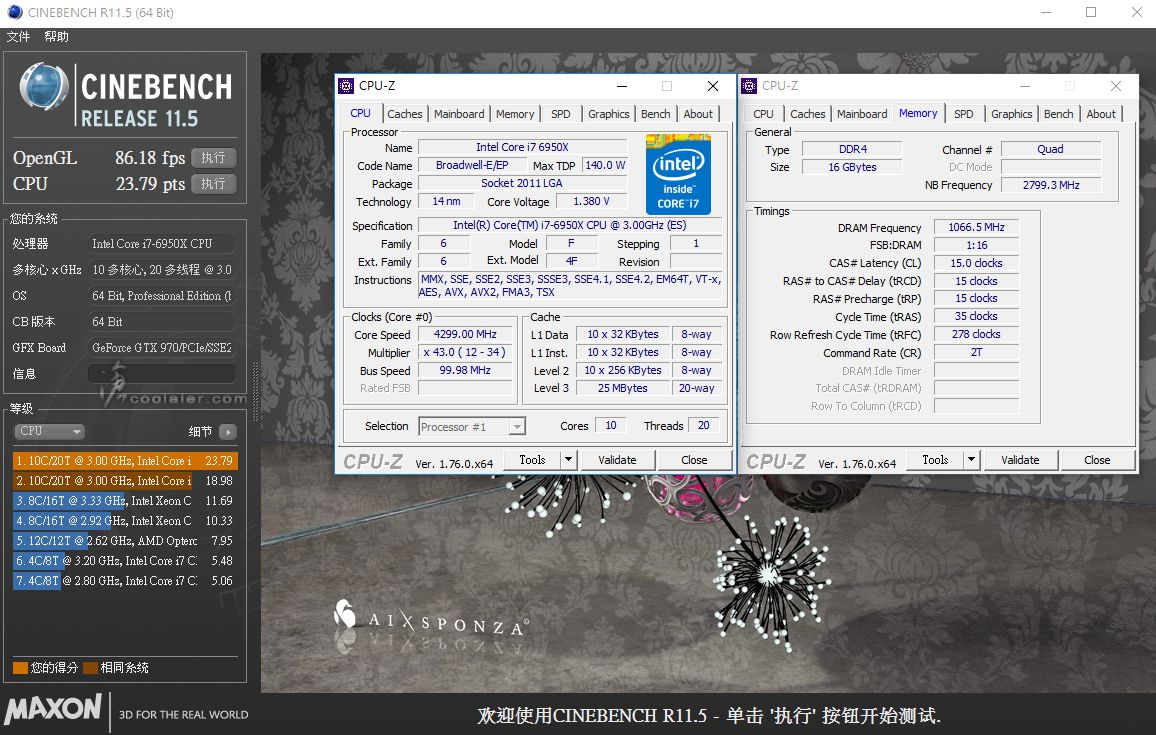This screenshot has height=735, width=1156.
Task: Select the CPU tab in right CPU-Z window
Action: 764,114
